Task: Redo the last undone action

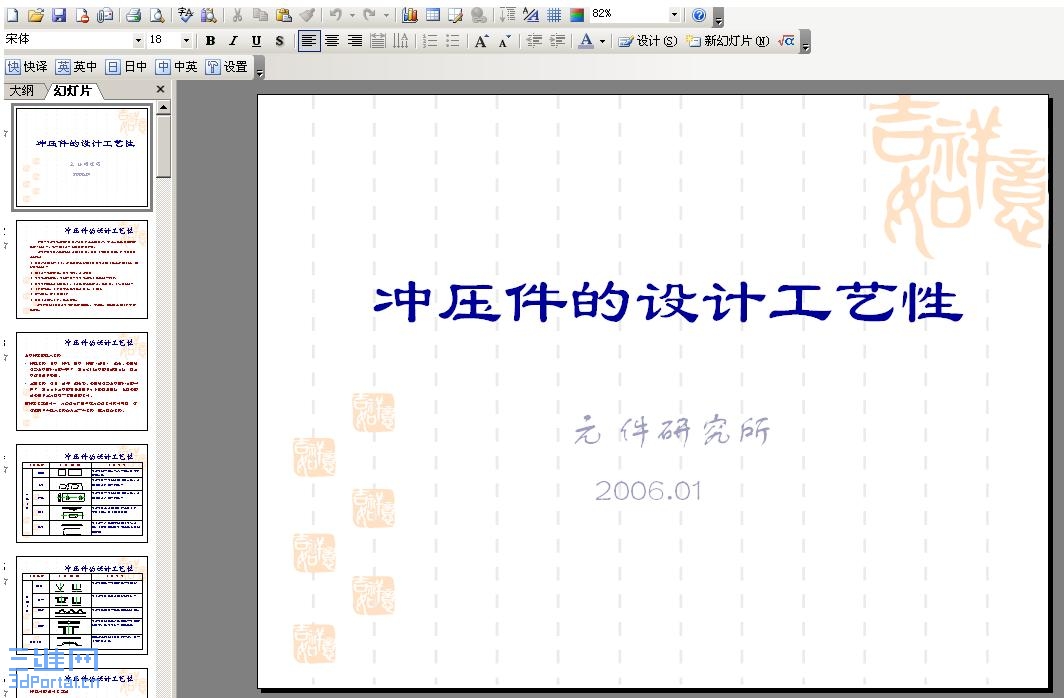Action: pyautogui.click(x=369, y=14)
